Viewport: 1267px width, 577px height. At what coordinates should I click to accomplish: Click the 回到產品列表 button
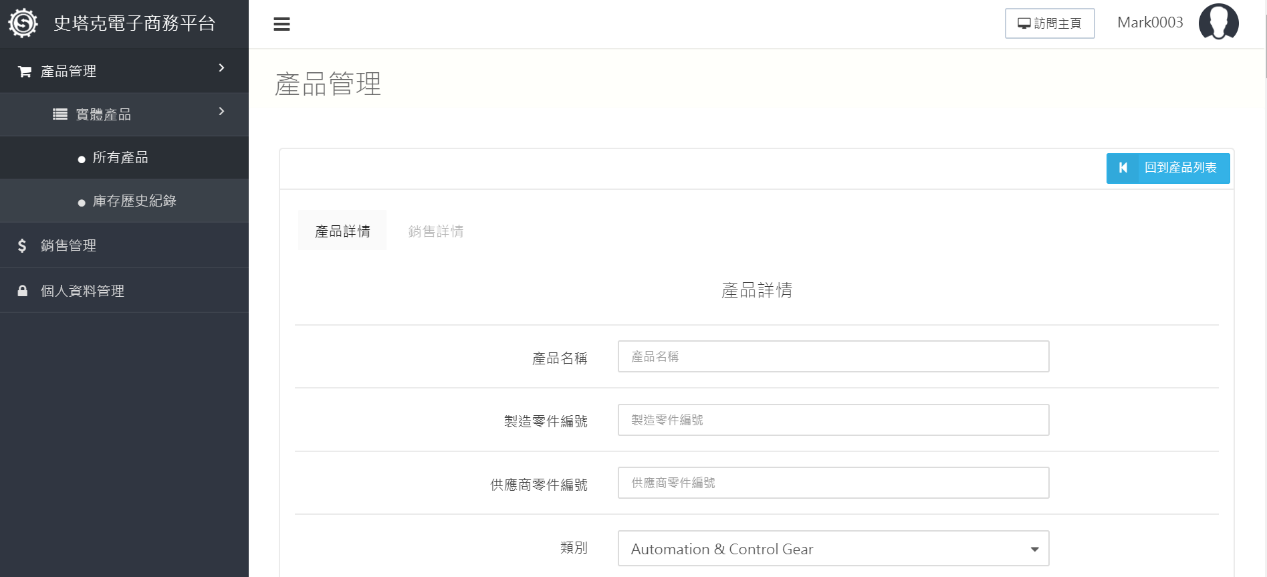coord(1167,168)
